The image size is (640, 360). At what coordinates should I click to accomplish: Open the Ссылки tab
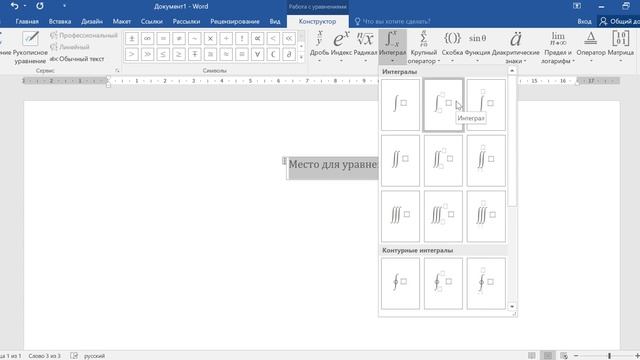click(151, 21)
